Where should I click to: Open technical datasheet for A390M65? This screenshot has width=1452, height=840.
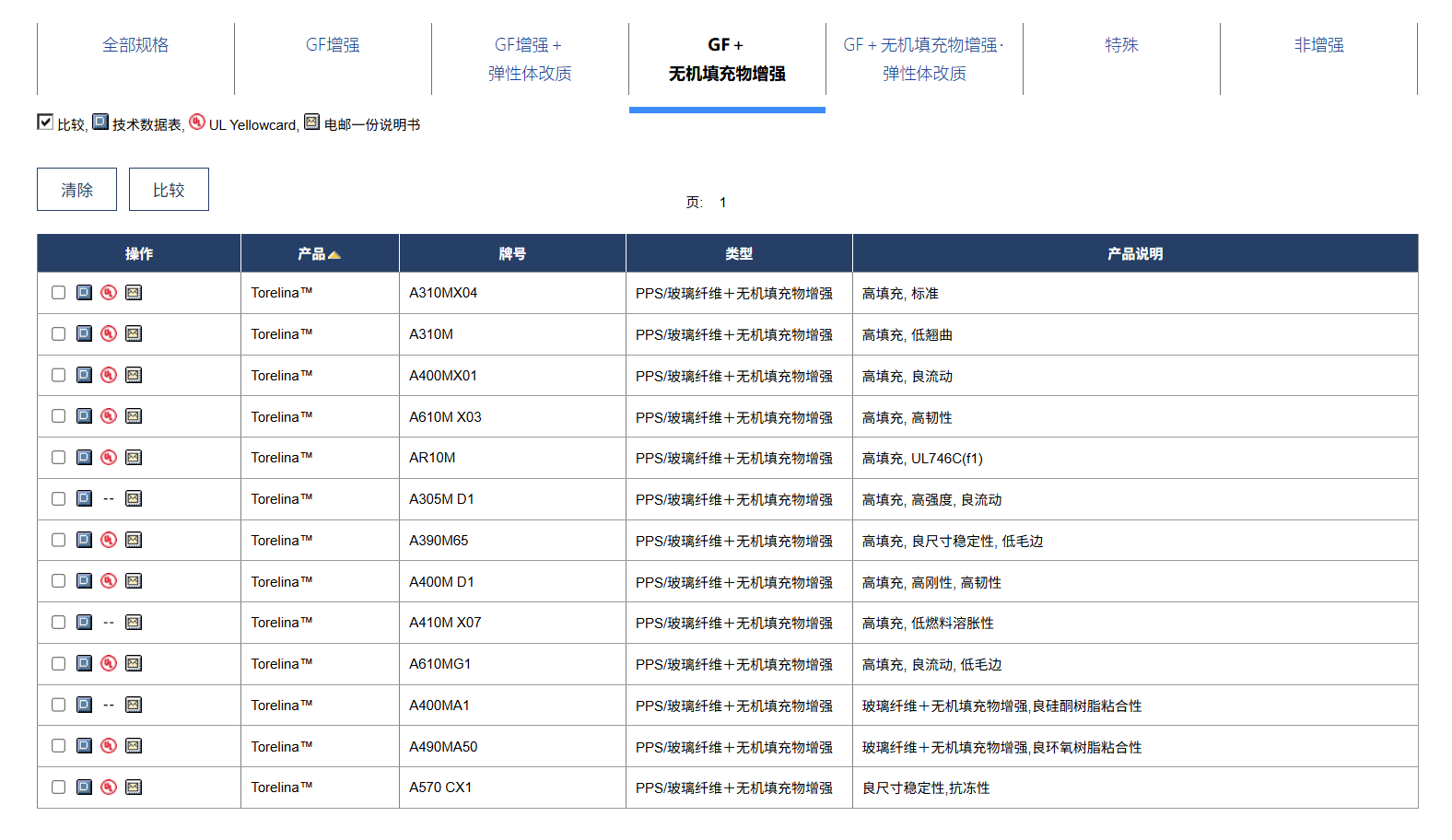pos(84,540)
